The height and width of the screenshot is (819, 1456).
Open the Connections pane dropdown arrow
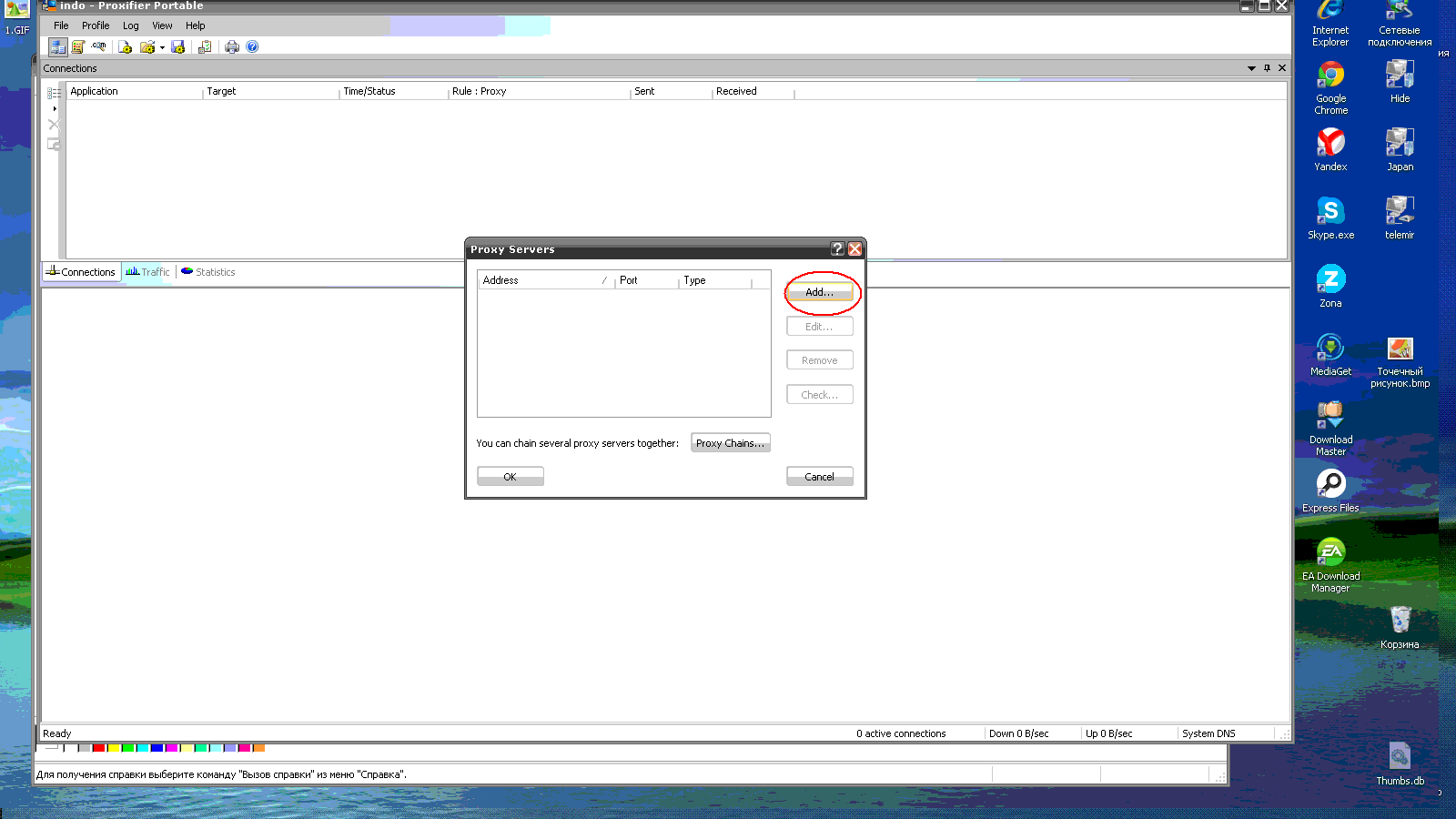tap(1251, 68)
